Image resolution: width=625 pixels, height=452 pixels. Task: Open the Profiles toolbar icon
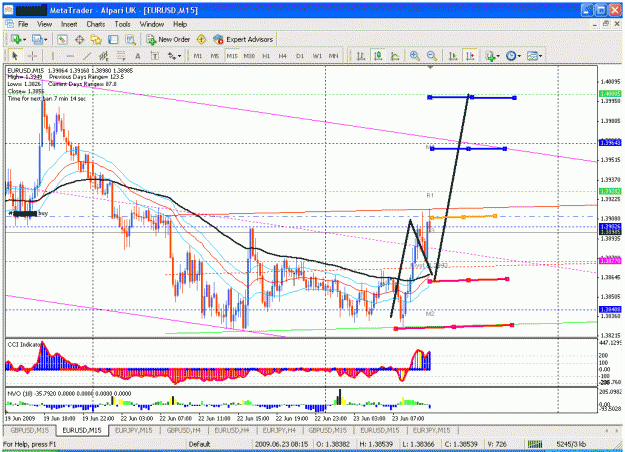[37, 39]
